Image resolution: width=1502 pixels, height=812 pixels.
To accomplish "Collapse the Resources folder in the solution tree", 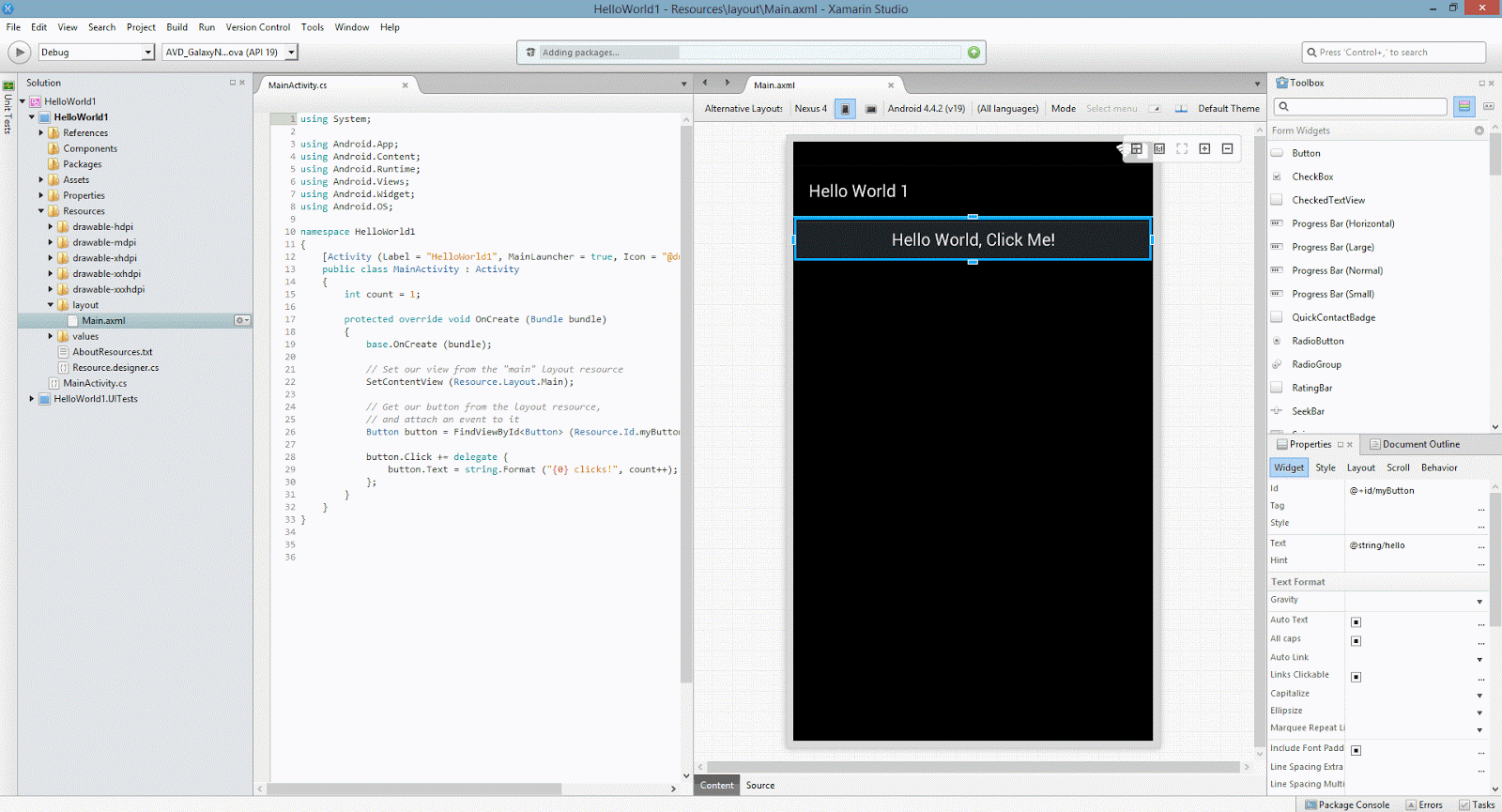I will point(40,211).
